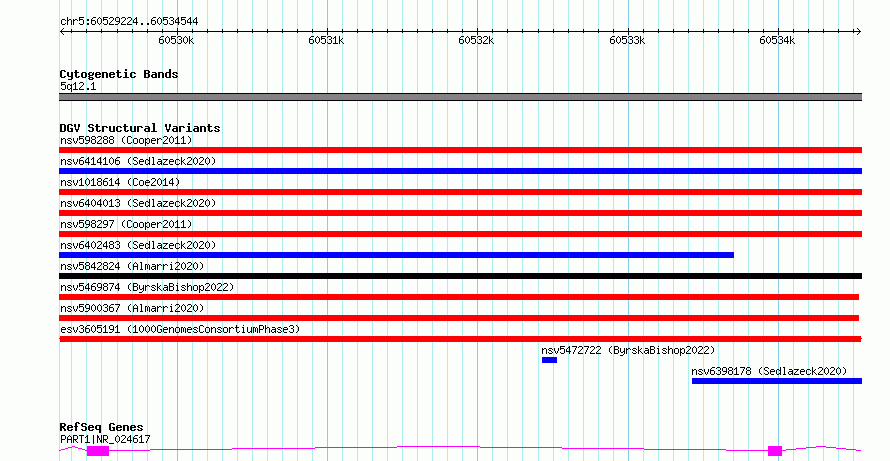Click the gray 5q12.1 cytogenetic band bar

tap(460, 97)
